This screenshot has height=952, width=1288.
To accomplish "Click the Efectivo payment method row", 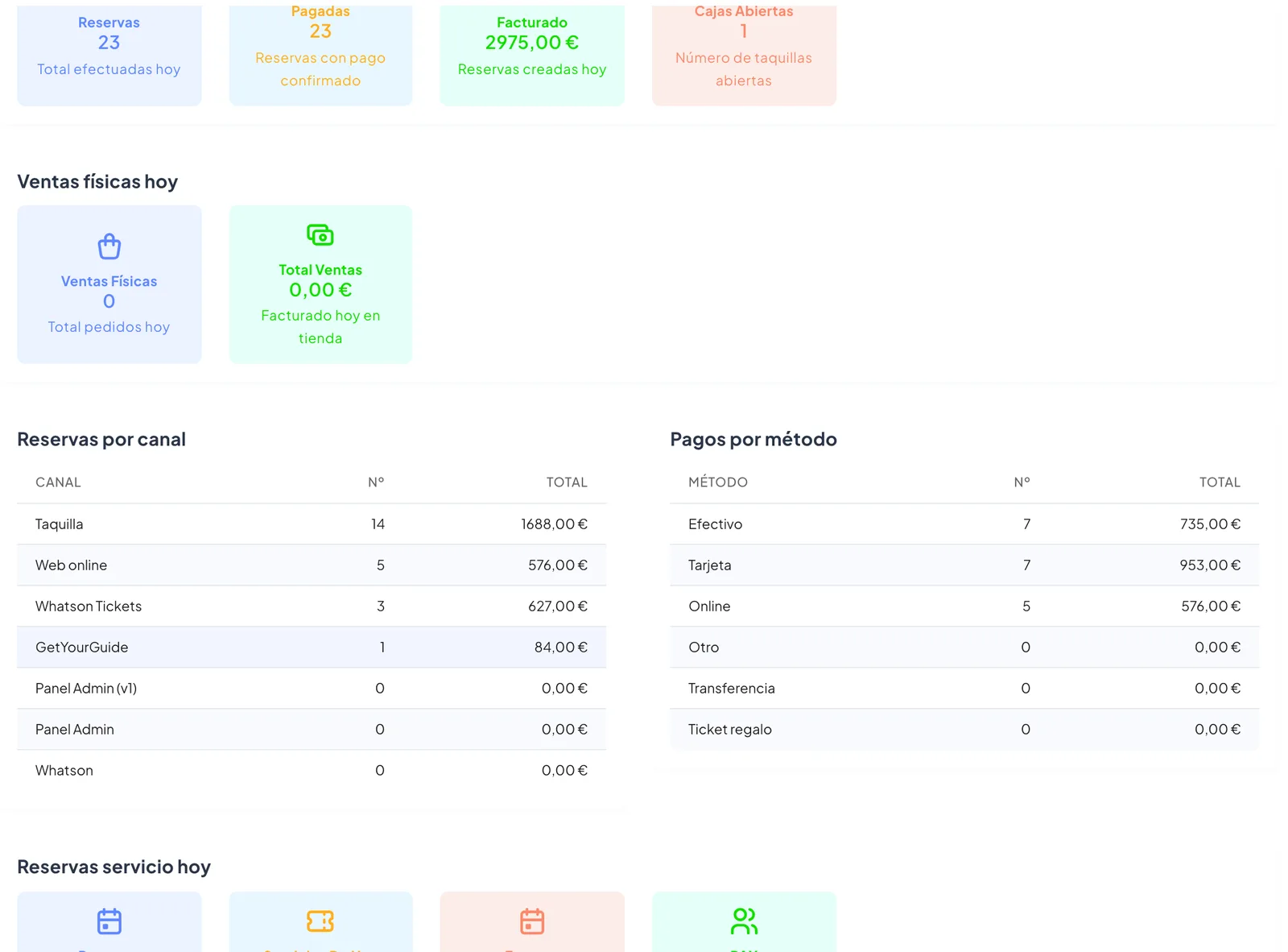I will (x=964, y=524).
